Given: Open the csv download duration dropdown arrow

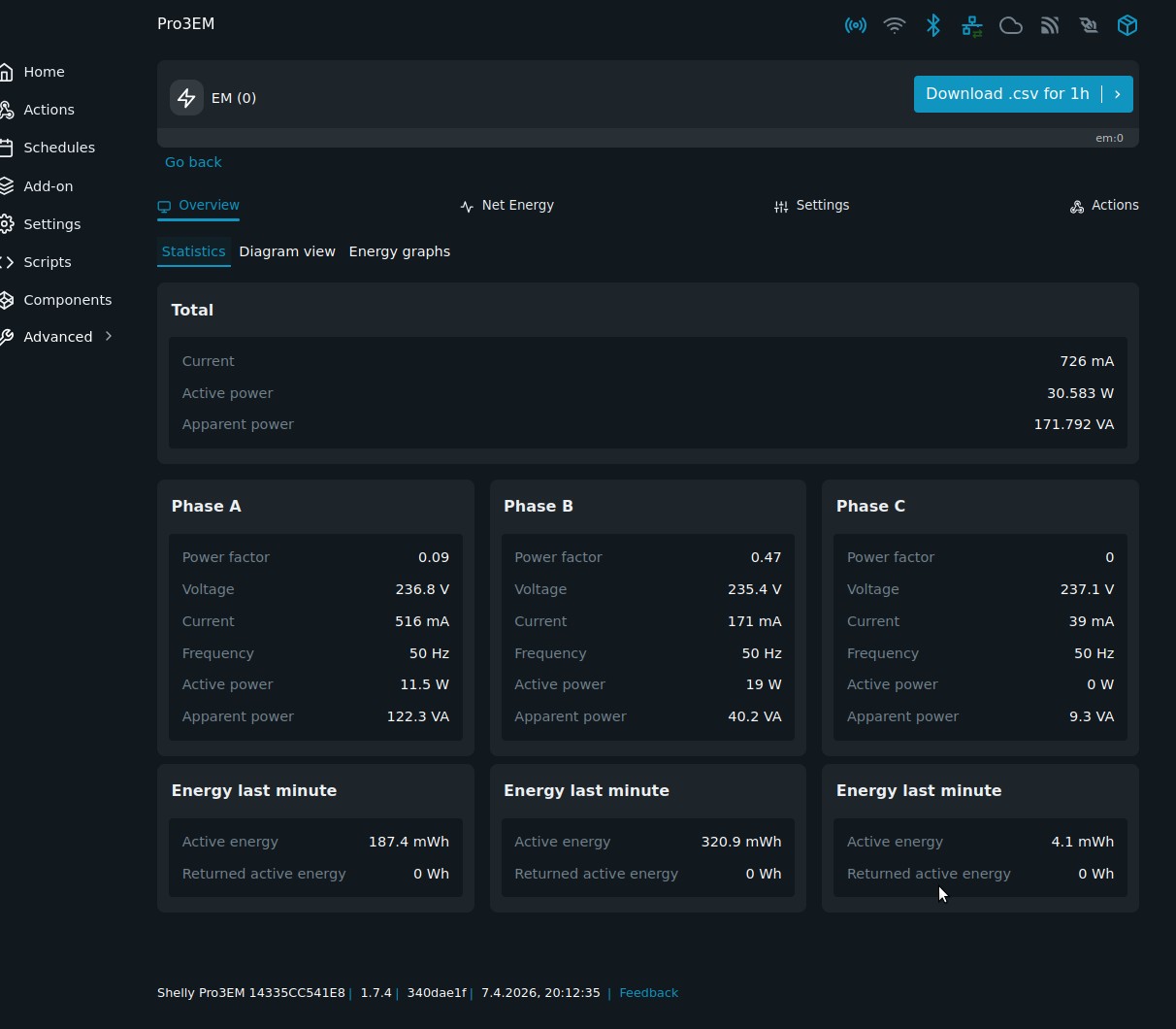Looking at the screenshot, I should [x=1118, y=94].
